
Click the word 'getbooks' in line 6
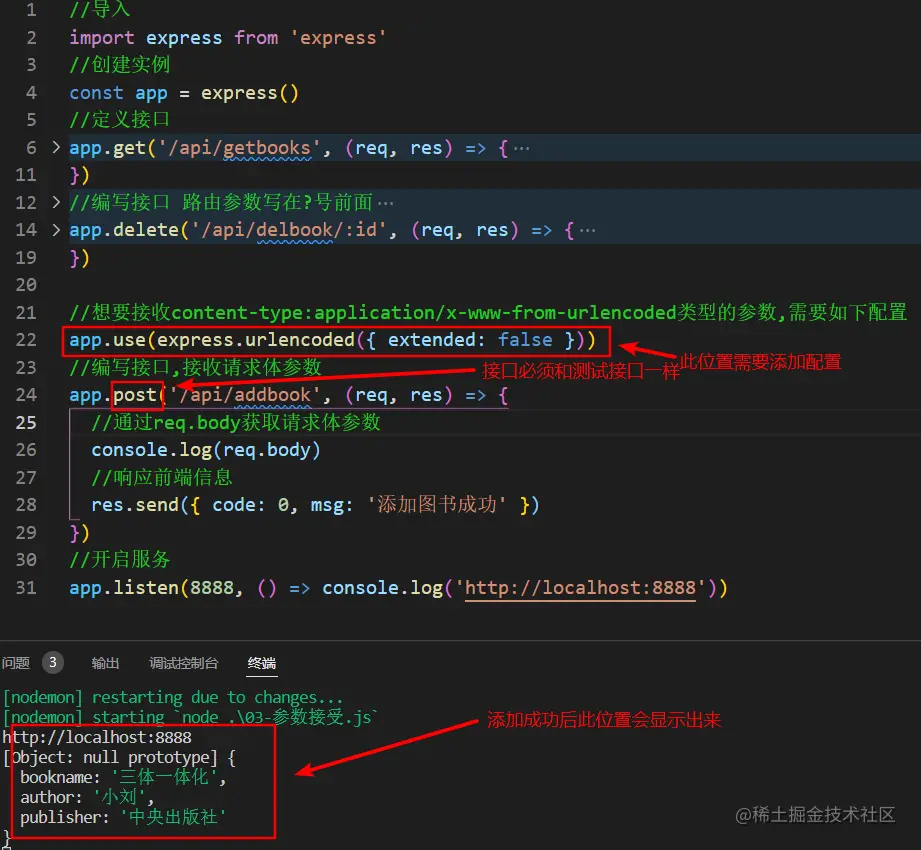pos(267,147)
